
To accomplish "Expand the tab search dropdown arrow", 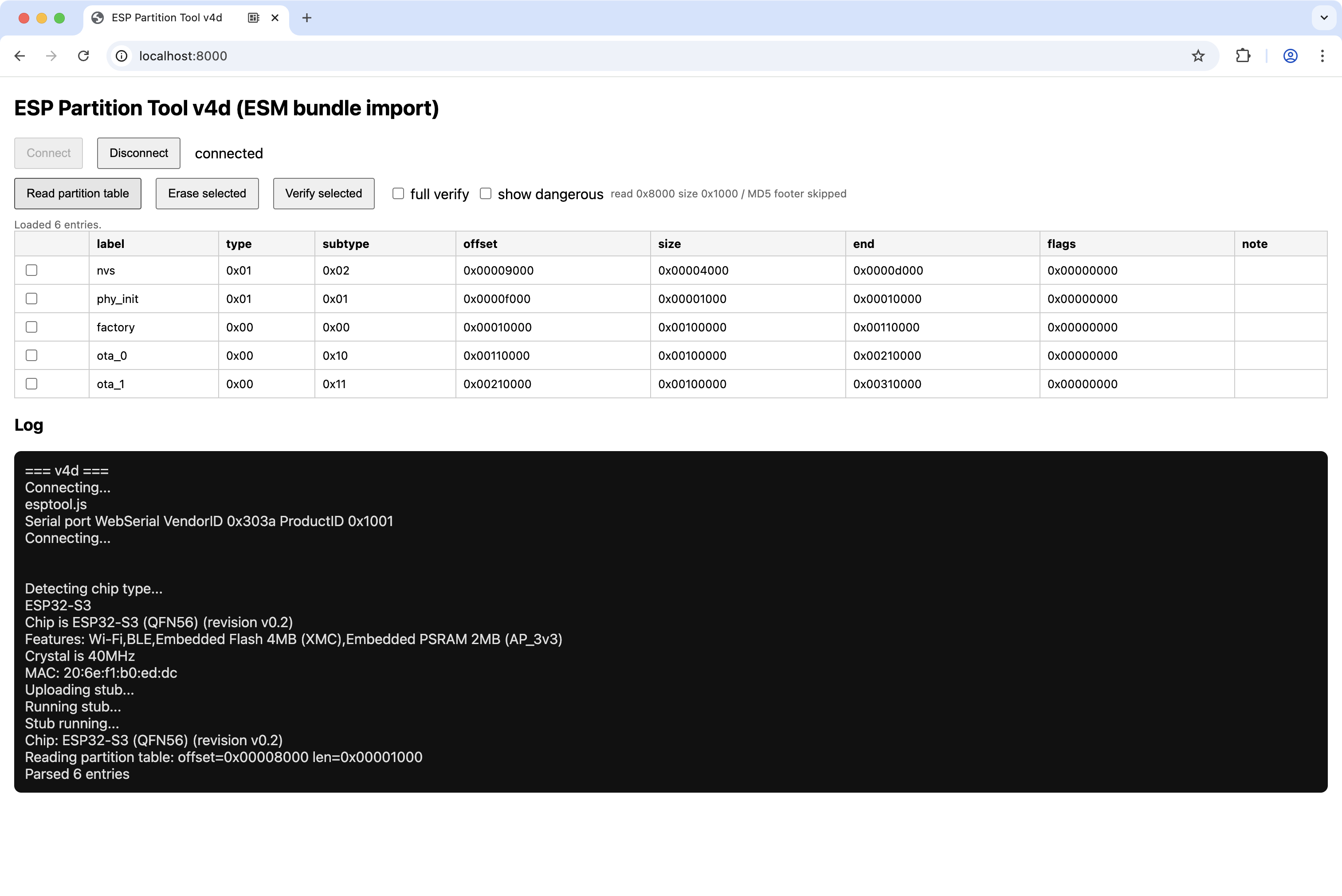I will (x=1324, y=18).
